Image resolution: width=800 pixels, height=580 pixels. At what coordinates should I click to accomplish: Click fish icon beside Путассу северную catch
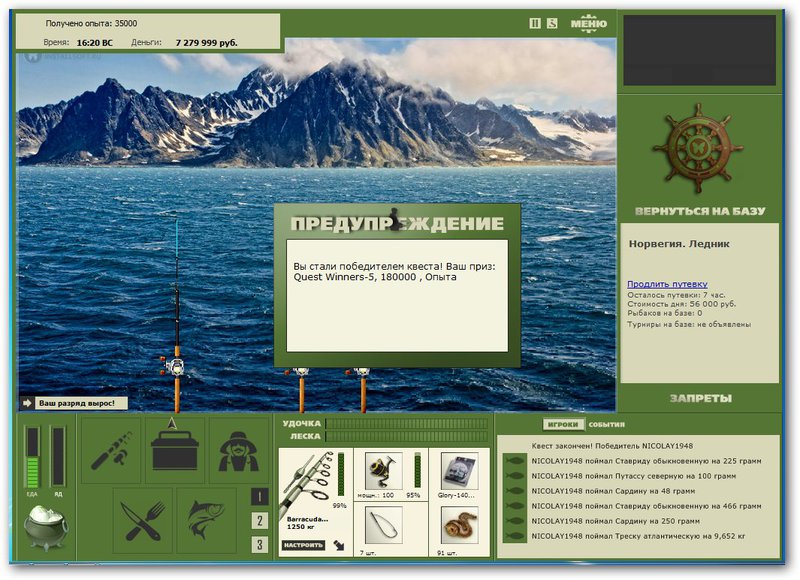(x=515, y=476)
